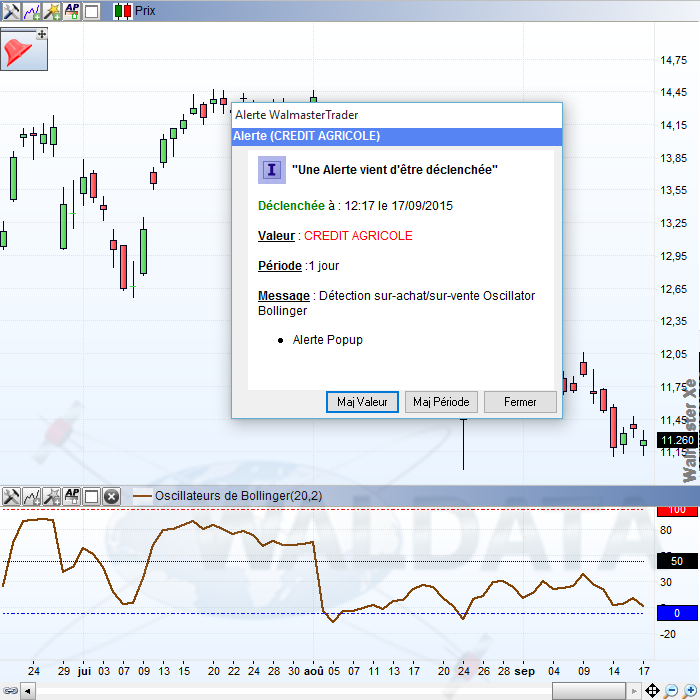Click the candlestick Prix style icon
Viewport: 700px width, 700px height.
point(123,11)
